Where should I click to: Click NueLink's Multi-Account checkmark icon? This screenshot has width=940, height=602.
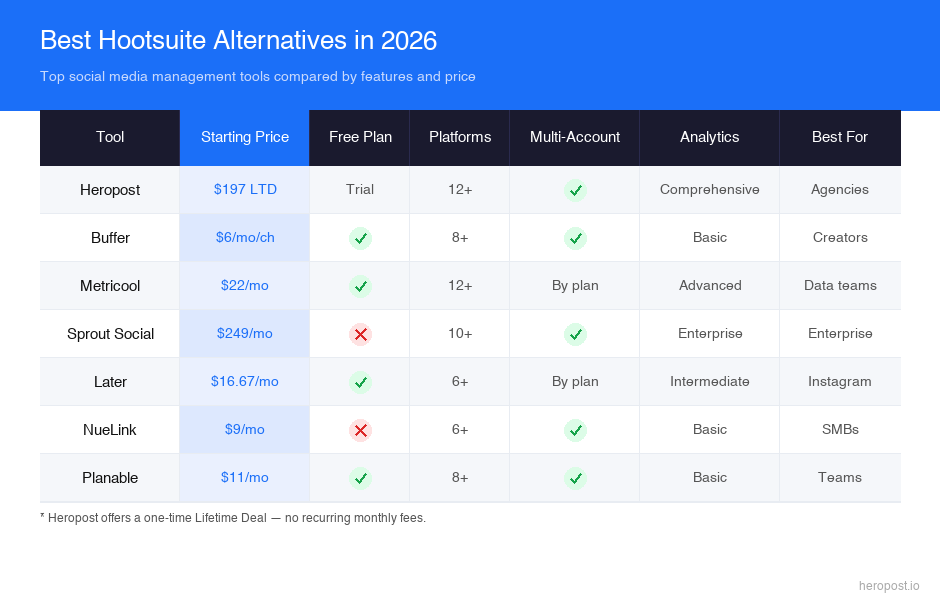[575, 430]
